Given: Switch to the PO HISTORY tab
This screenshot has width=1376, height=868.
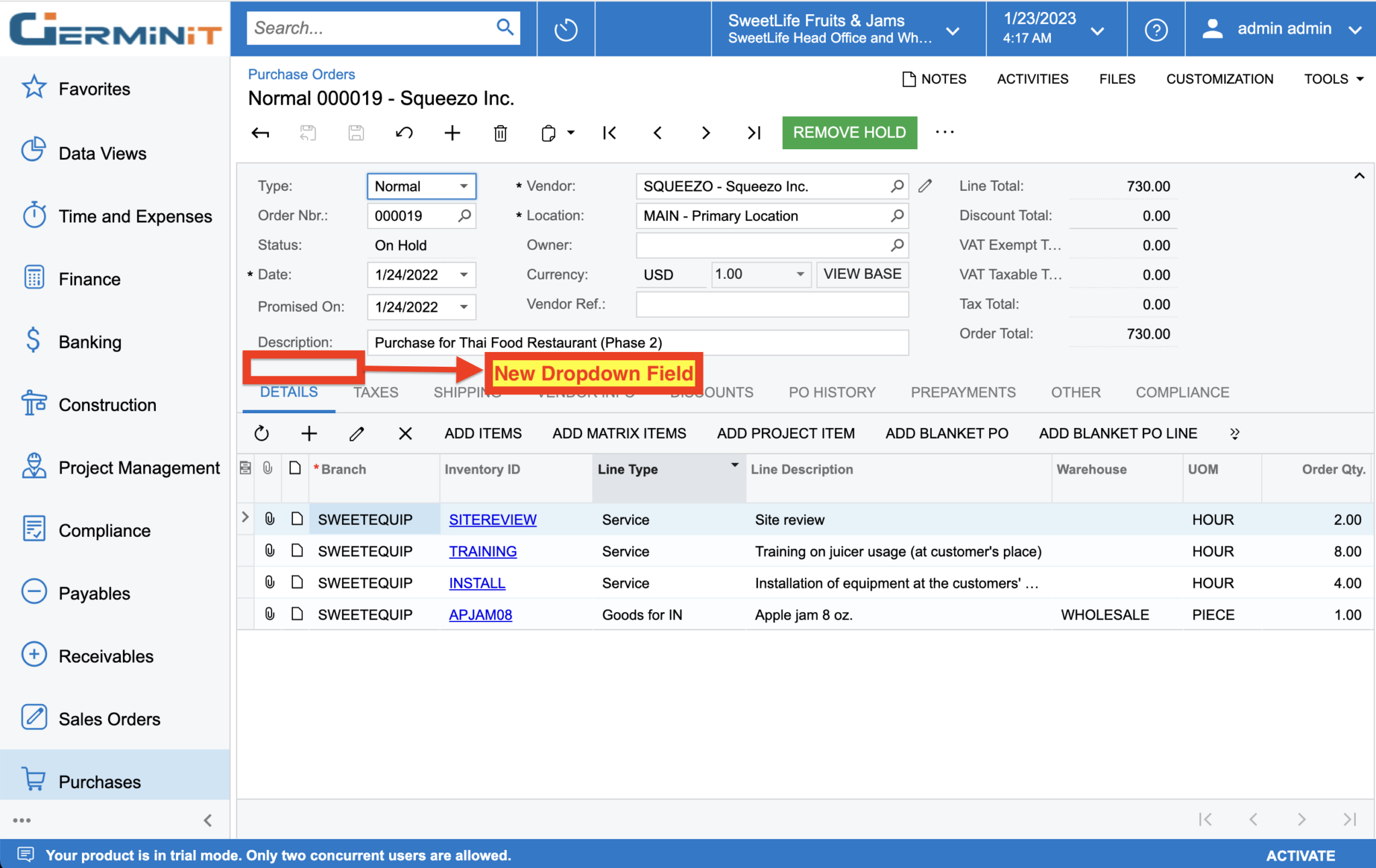Looking at the screenshot, I should (832, 392).
